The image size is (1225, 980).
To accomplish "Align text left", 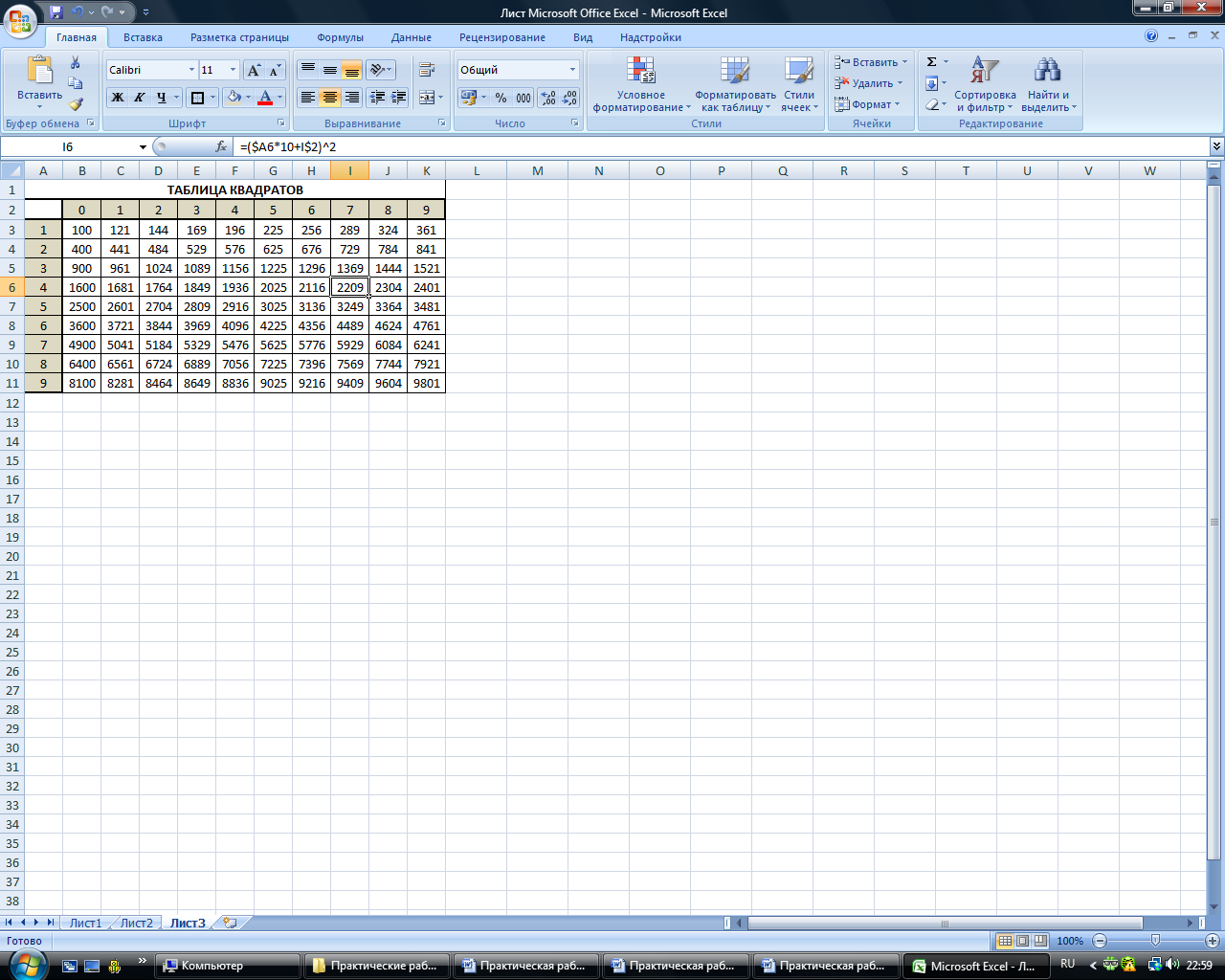I will [308, 98].
